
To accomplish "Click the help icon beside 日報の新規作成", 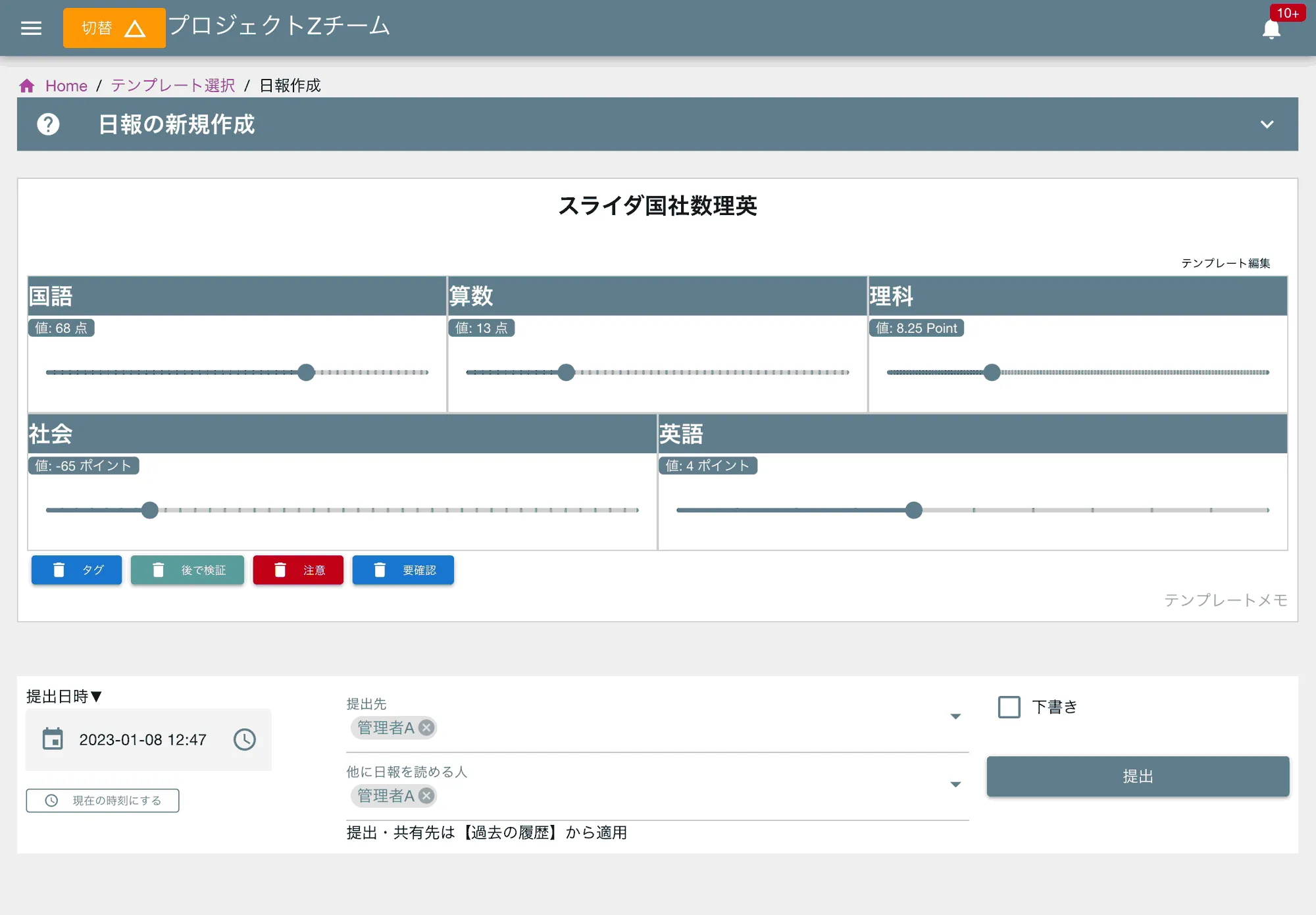I will click(x=49, y=124).
